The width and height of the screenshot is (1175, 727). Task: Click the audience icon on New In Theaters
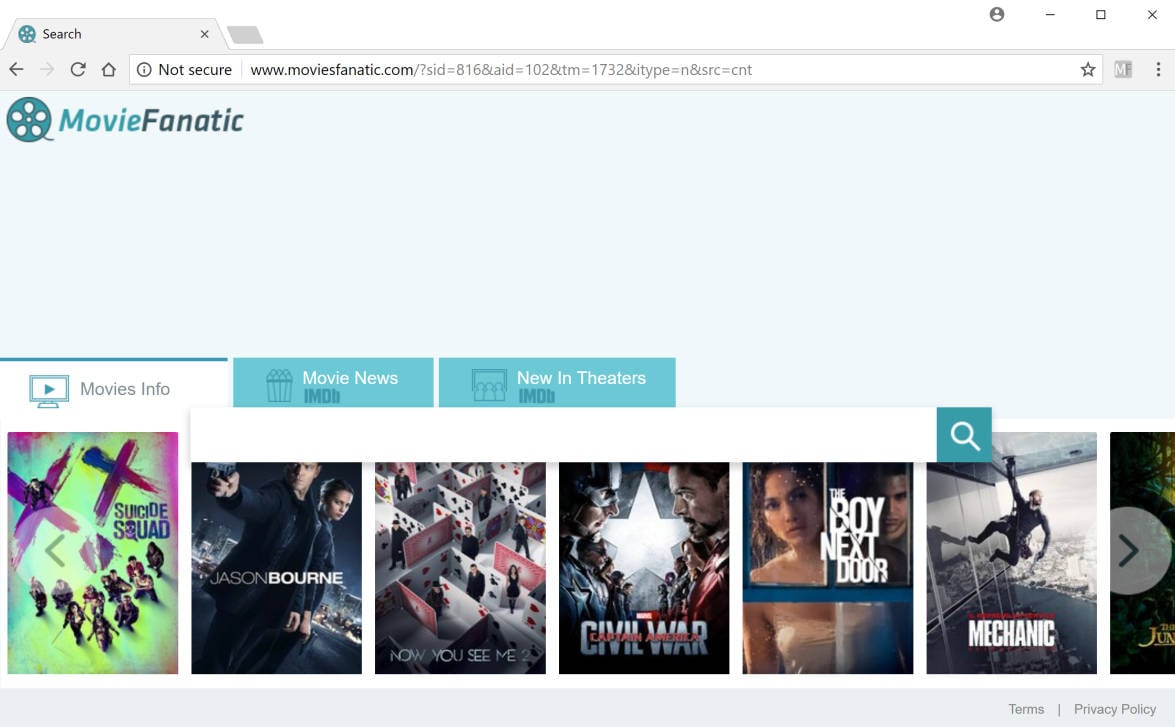488,383
